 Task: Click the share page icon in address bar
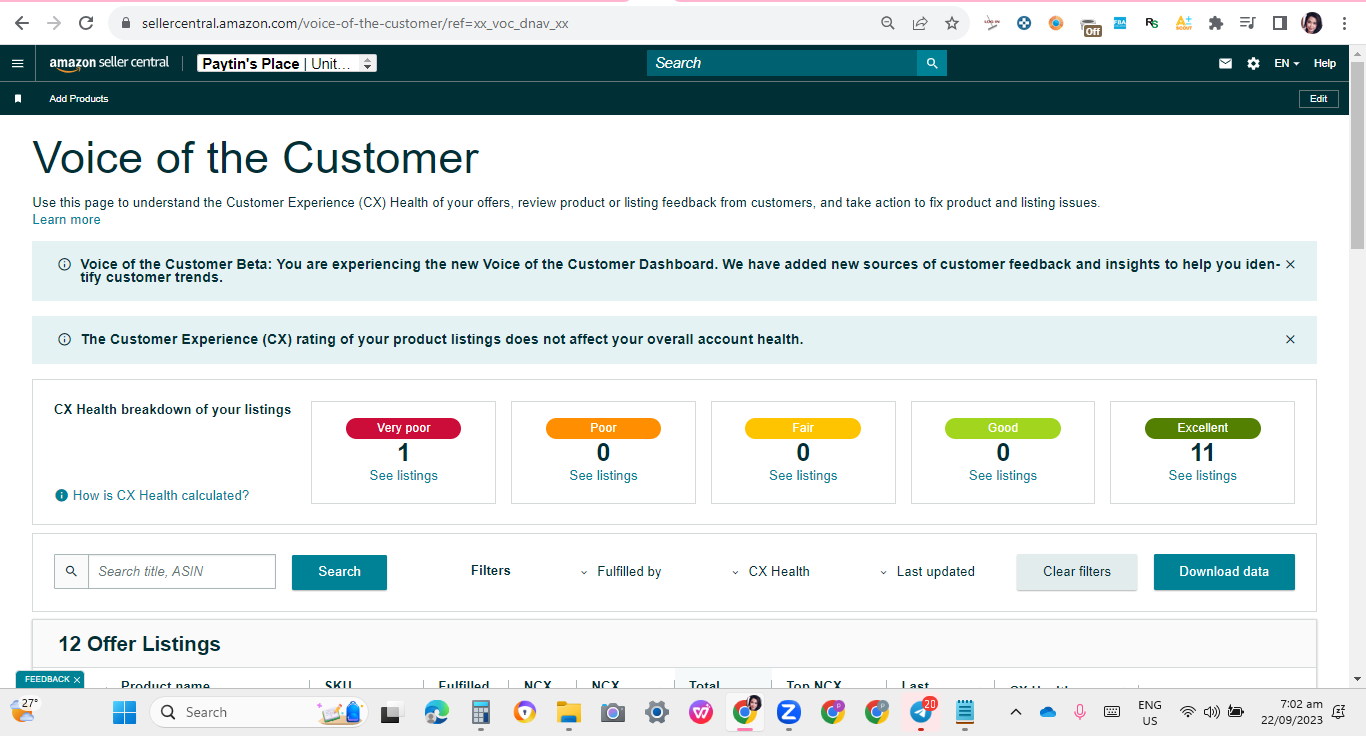(920, 23)
